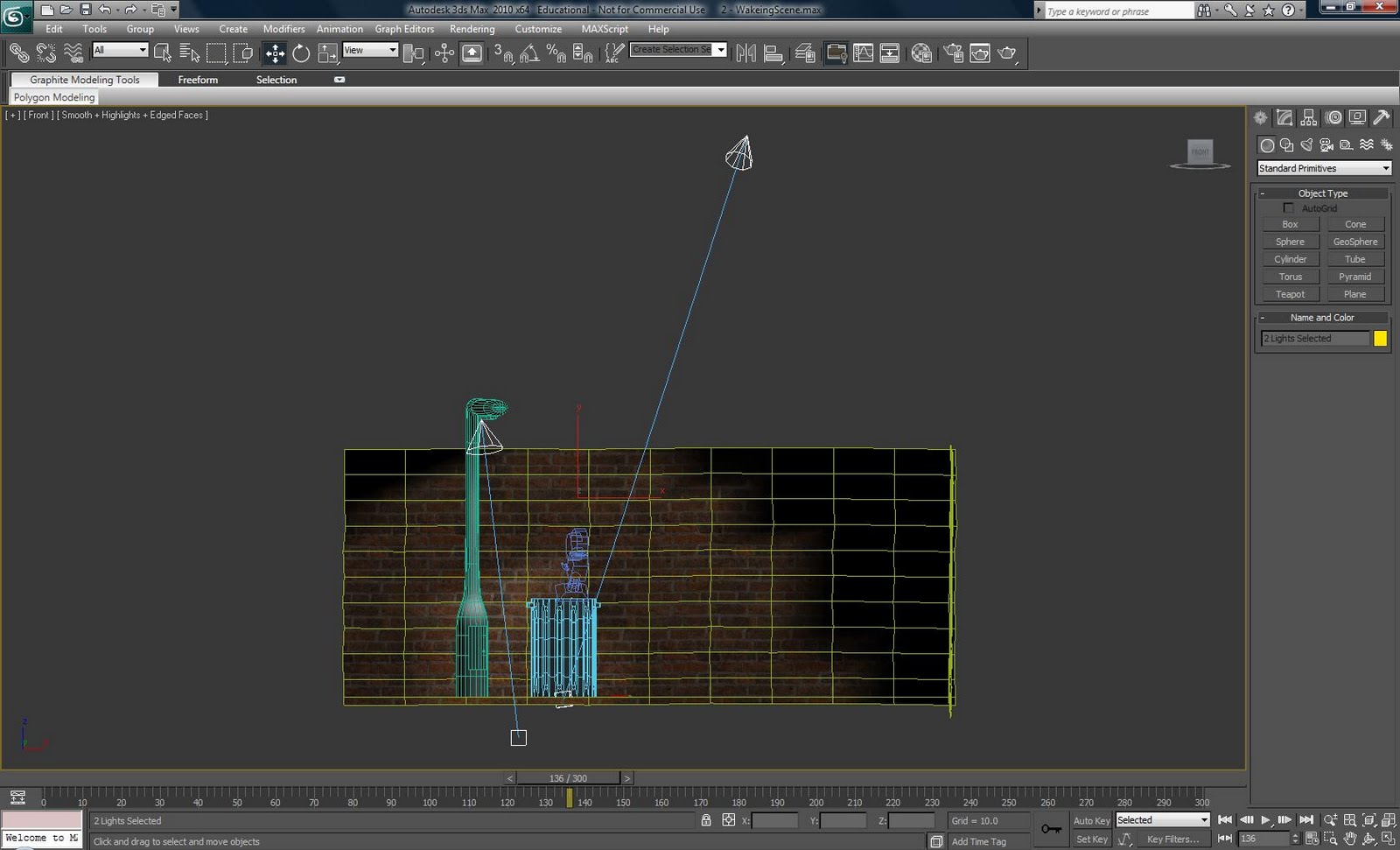Click the yellow object color swatch
The width and height of the screenshot is (1400, 850).
click(1381, 338)
